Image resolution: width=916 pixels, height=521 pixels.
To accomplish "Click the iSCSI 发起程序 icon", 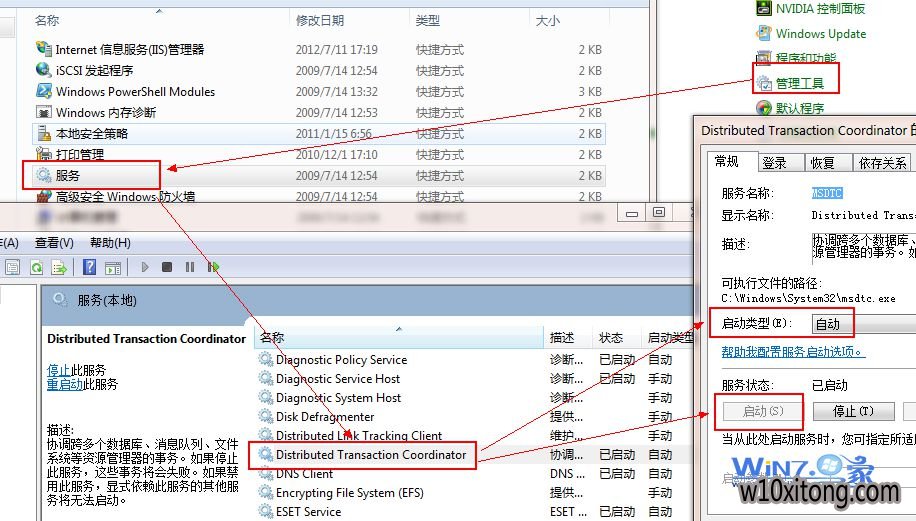I will [44, 70].
